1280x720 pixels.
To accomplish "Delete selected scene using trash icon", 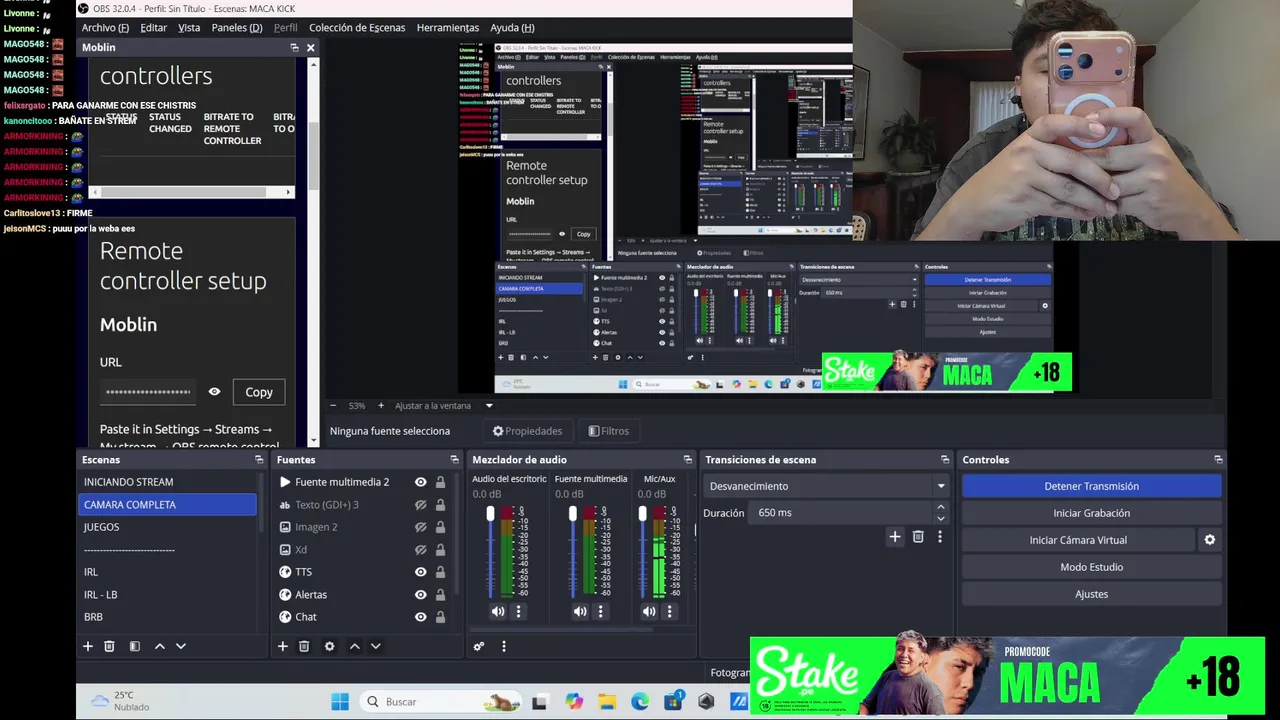I will (x=110, y=646).
